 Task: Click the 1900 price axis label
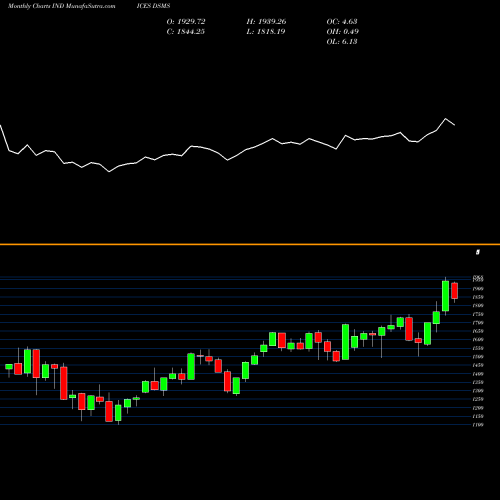coord(478,289)
